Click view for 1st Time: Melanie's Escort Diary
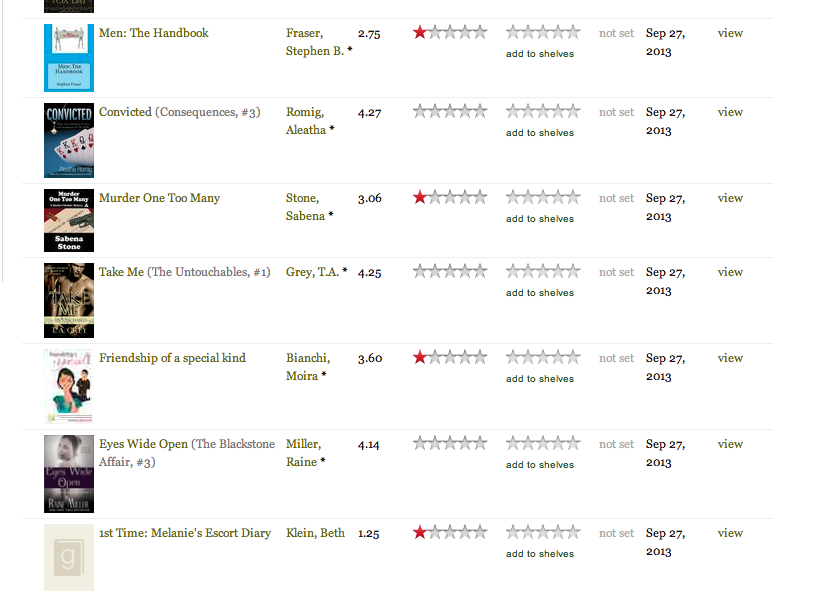813x596 pixels. tap(730, 533)
